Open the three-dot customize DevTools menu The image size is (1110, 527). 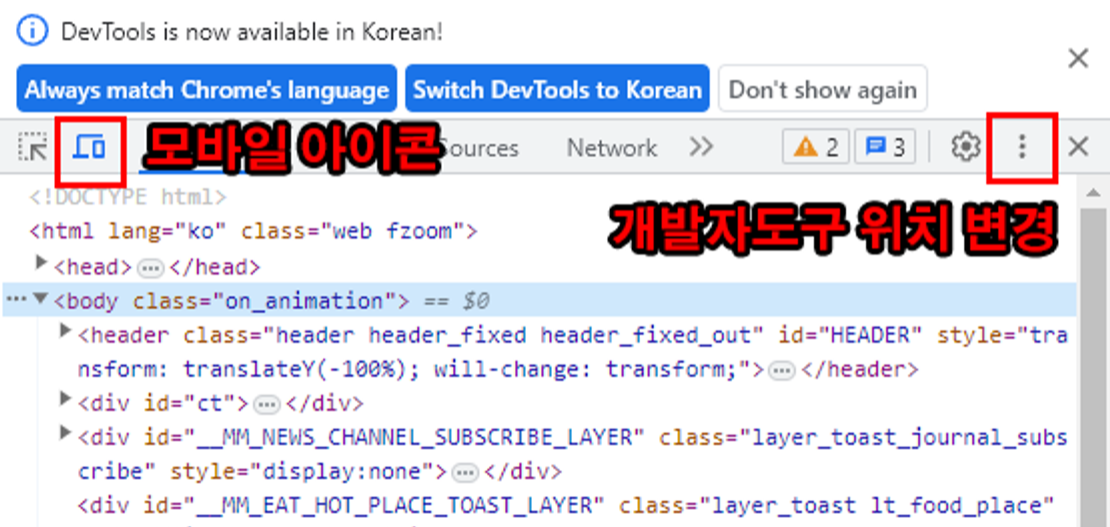(x=1022, y=147)
